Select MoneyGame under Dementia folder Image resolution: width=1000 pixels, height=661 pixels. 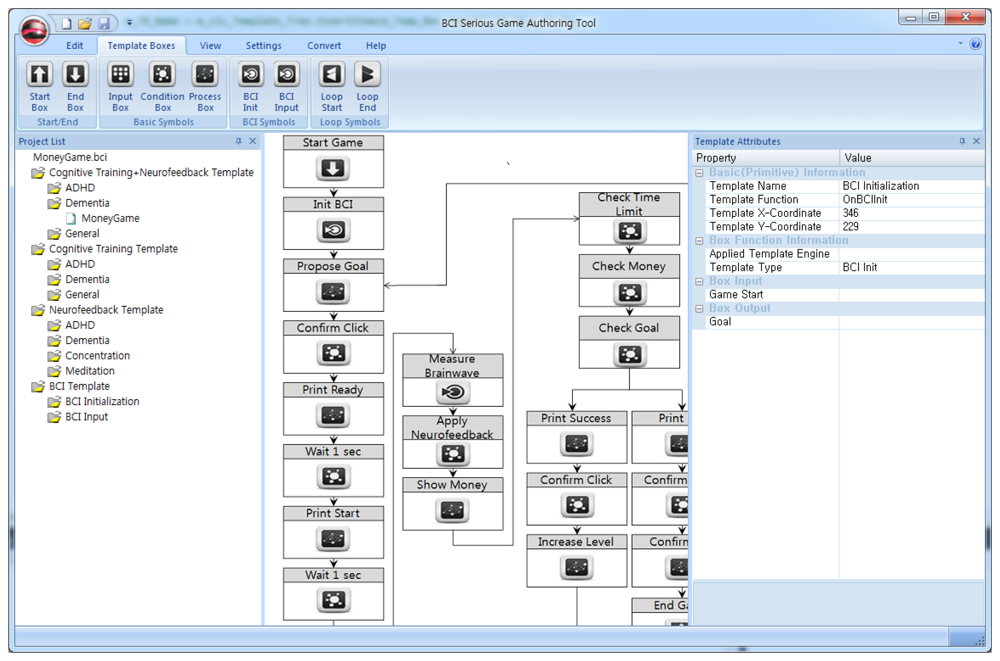pyautogui.click(x=110, y=218)
